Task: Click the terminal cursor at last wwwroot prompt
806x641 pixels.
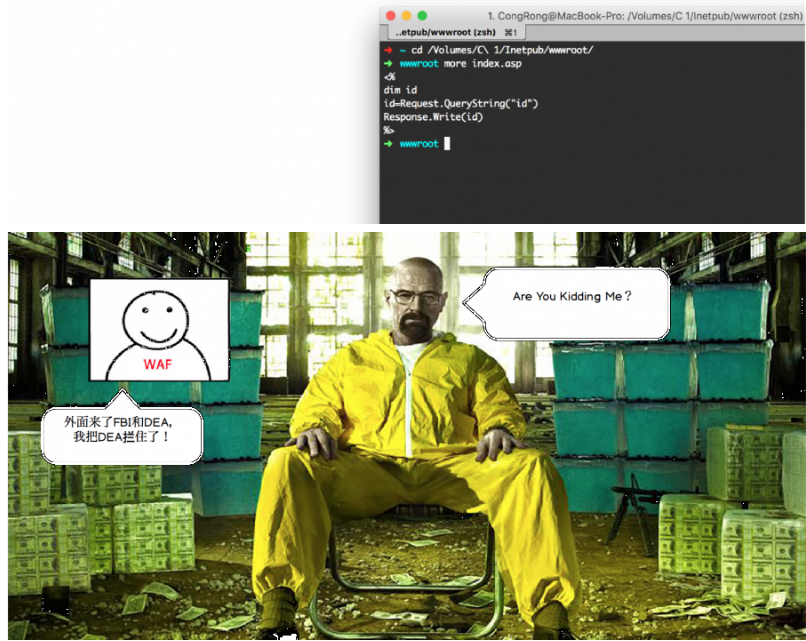Action: [x=447, y=143]
